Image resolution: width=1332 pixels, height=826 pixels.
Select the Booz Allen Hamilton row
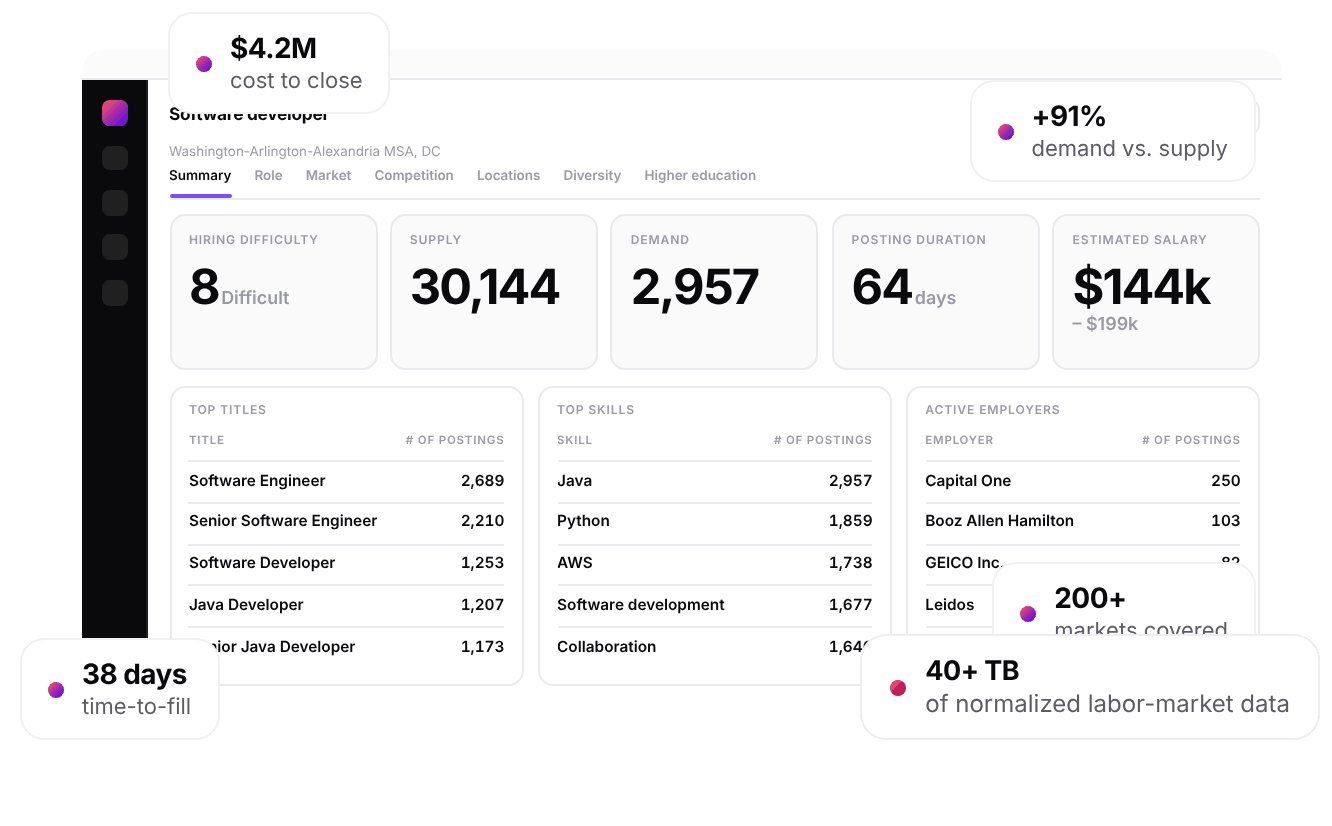(1082, 521)
